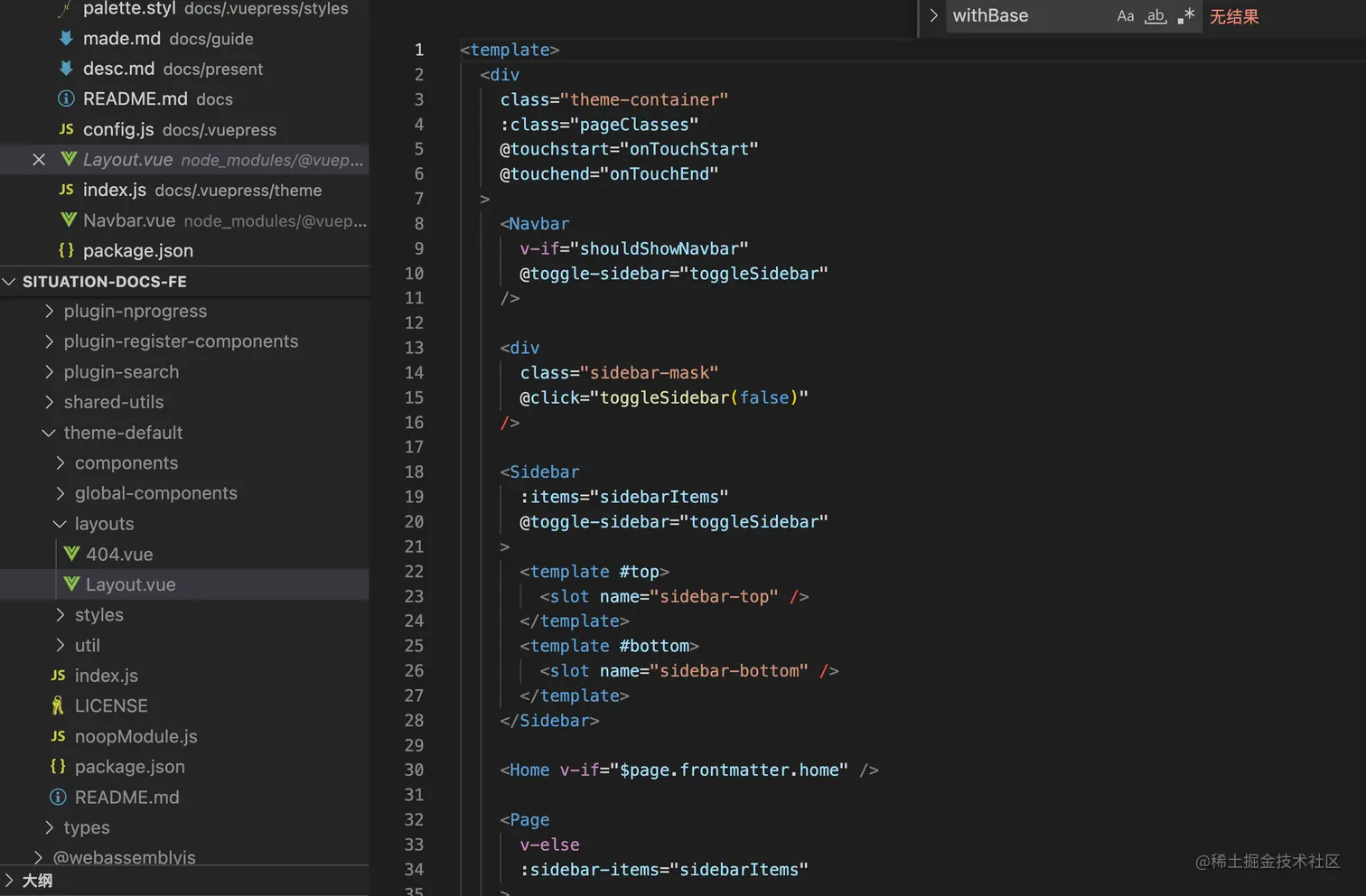Click :items="sidebarItems" in the code
This screenshot has height=896, width=1366.
[x=624, y=497]
